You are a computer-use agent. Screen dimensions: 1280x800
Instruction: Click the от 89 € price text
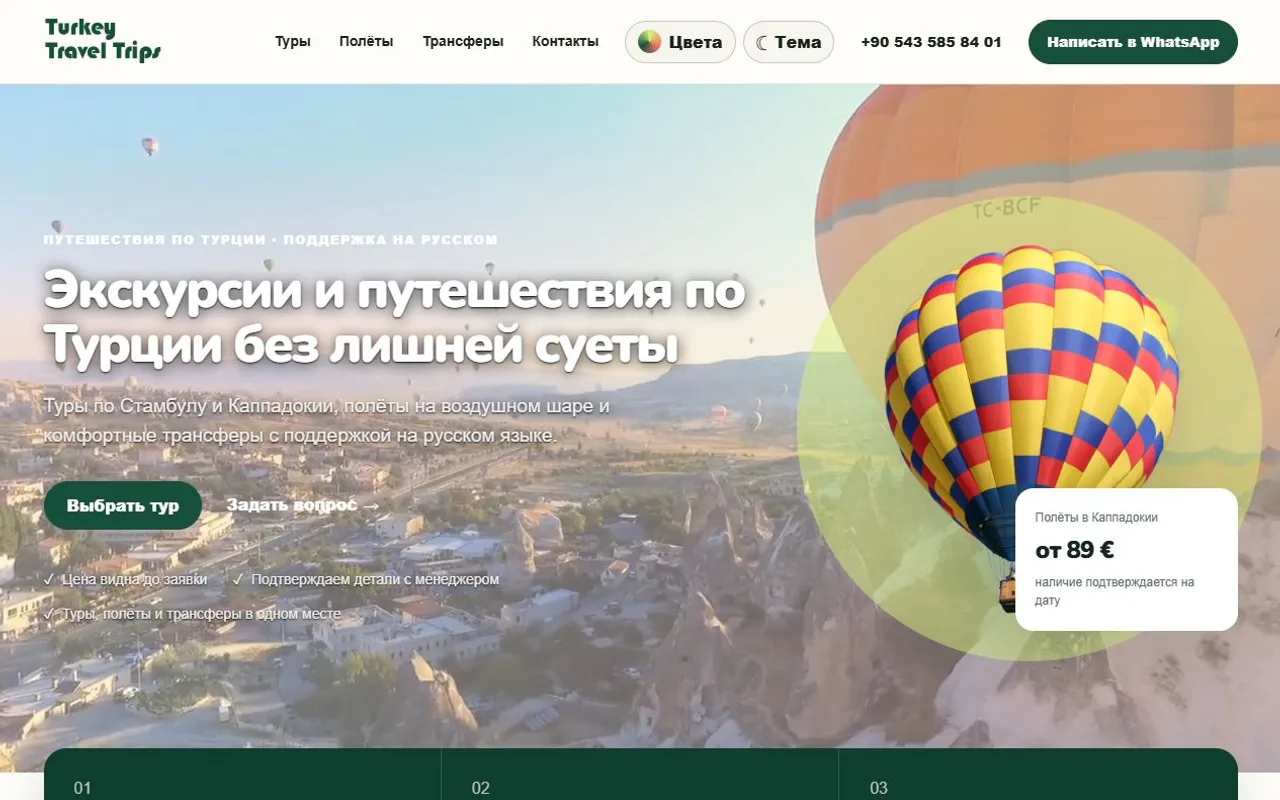click(1075, 550)
